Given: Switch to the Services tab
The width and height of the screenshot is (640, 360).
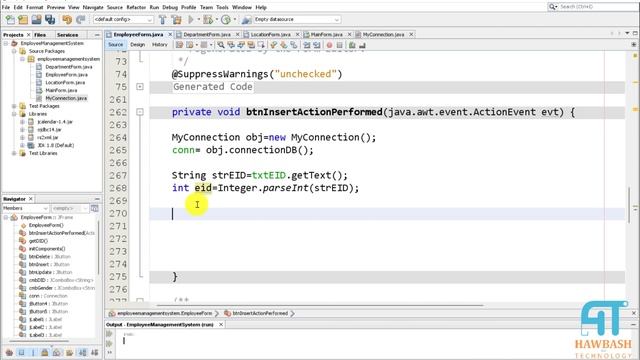Looking at the screenshot, I should [x=67, y=35].
